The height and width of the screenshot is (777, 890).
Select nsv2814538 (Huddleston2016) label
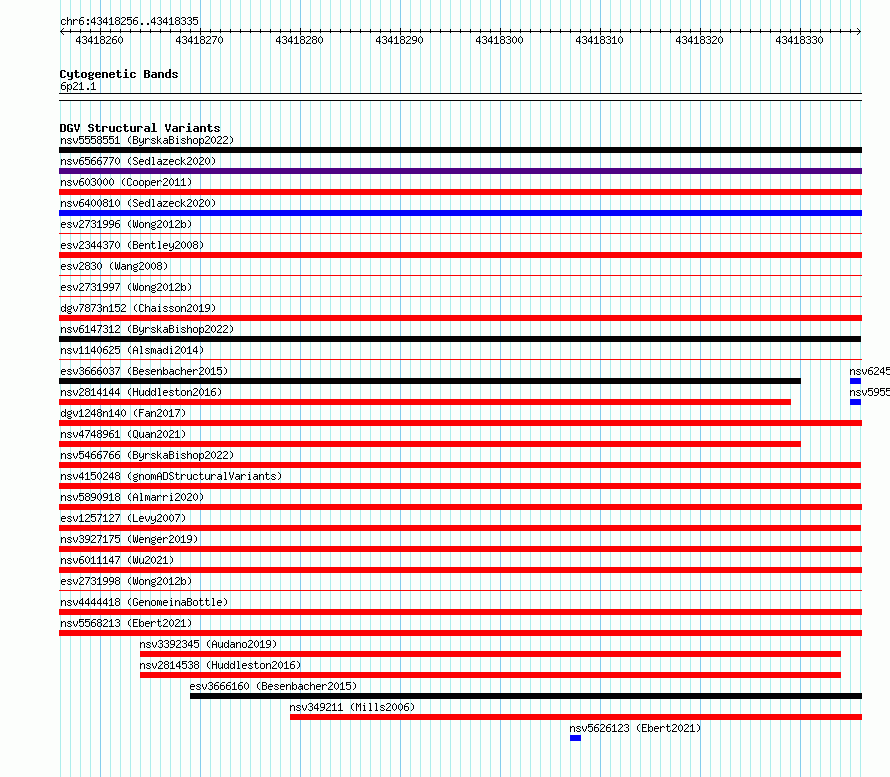coord(220,665)
